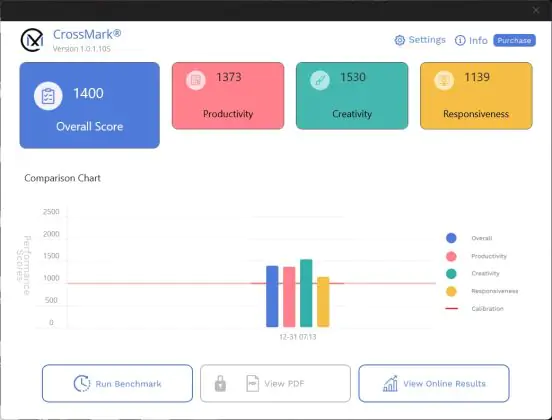Click the lock icon beside View PDF
The image size is (552, 420).
220,383
